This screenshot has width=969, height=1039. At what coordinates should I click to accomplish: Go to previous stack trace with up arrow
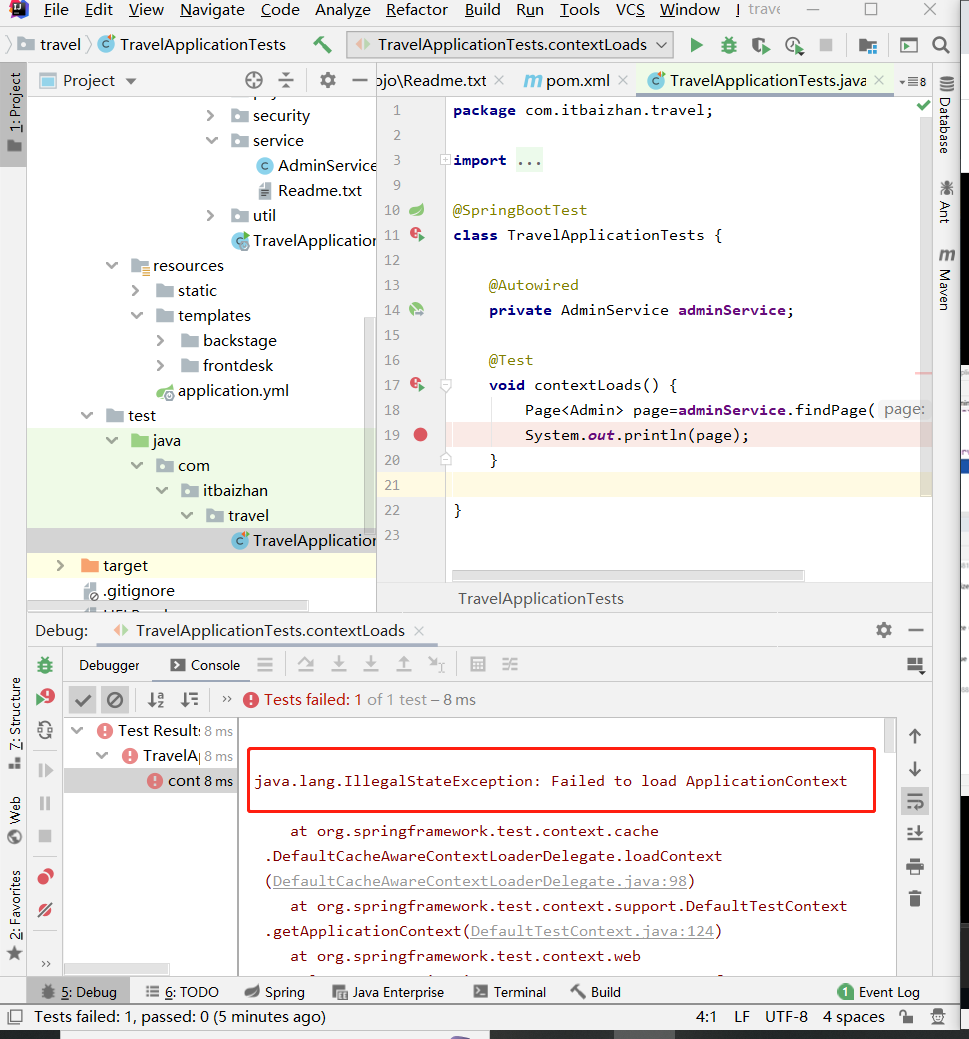pos(915,736)
